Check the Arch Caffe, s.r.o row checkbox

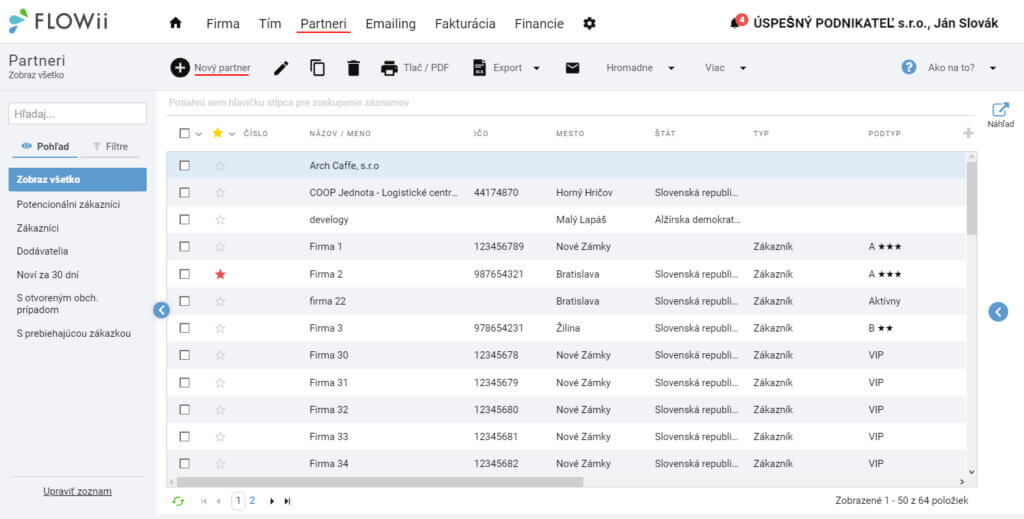(185, 166)
